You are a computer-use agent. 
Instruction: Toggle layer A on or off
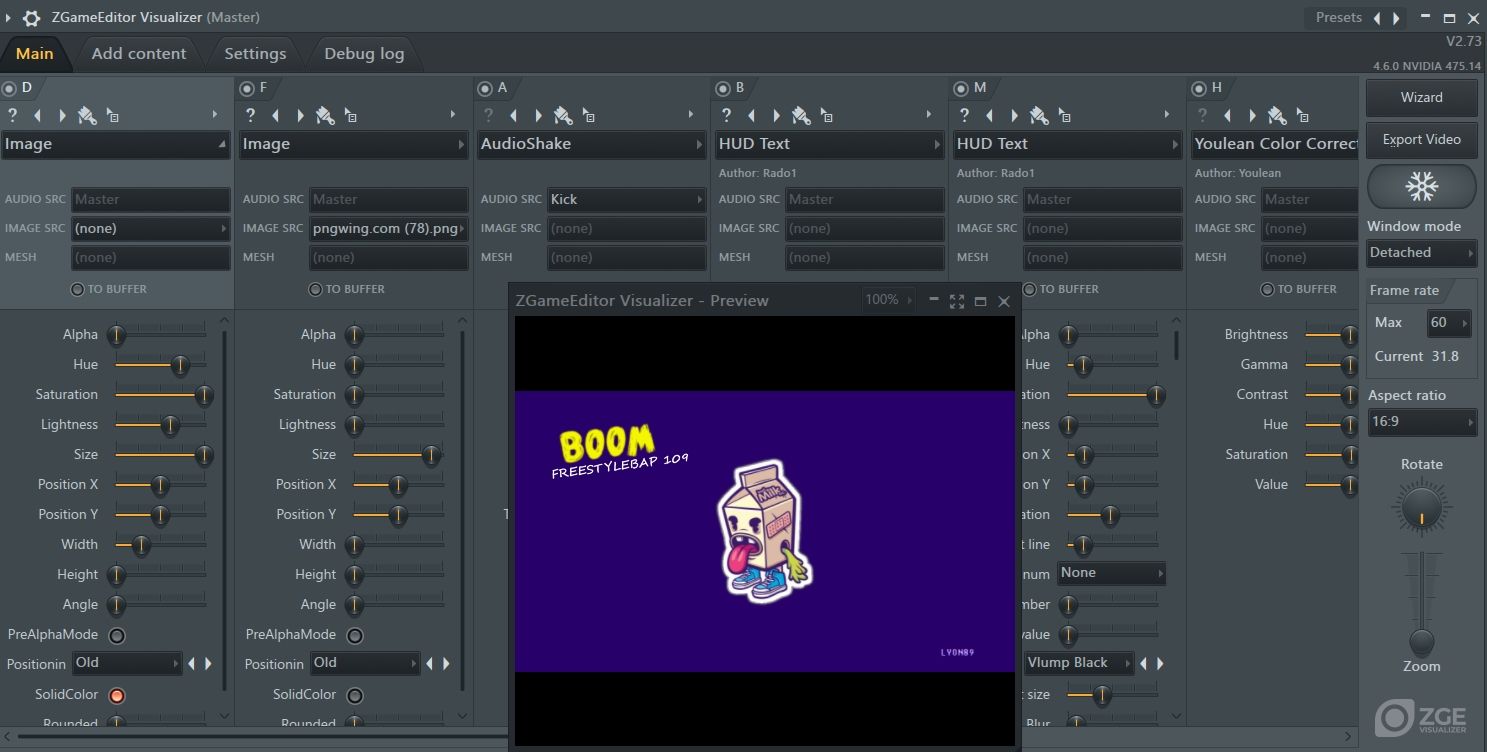[485, 88]
